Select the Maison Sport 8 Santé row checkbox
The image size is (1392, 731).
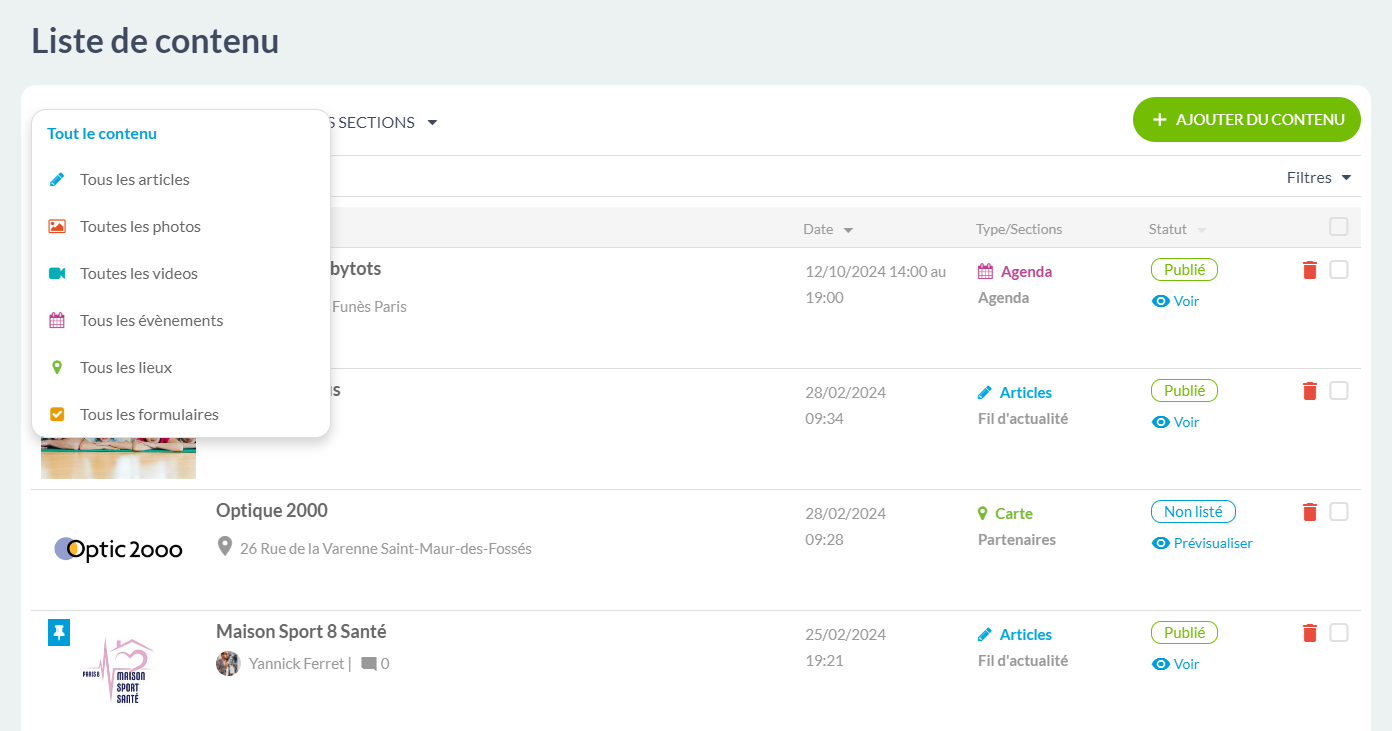pyautogui.click(x=1339, y=633)
